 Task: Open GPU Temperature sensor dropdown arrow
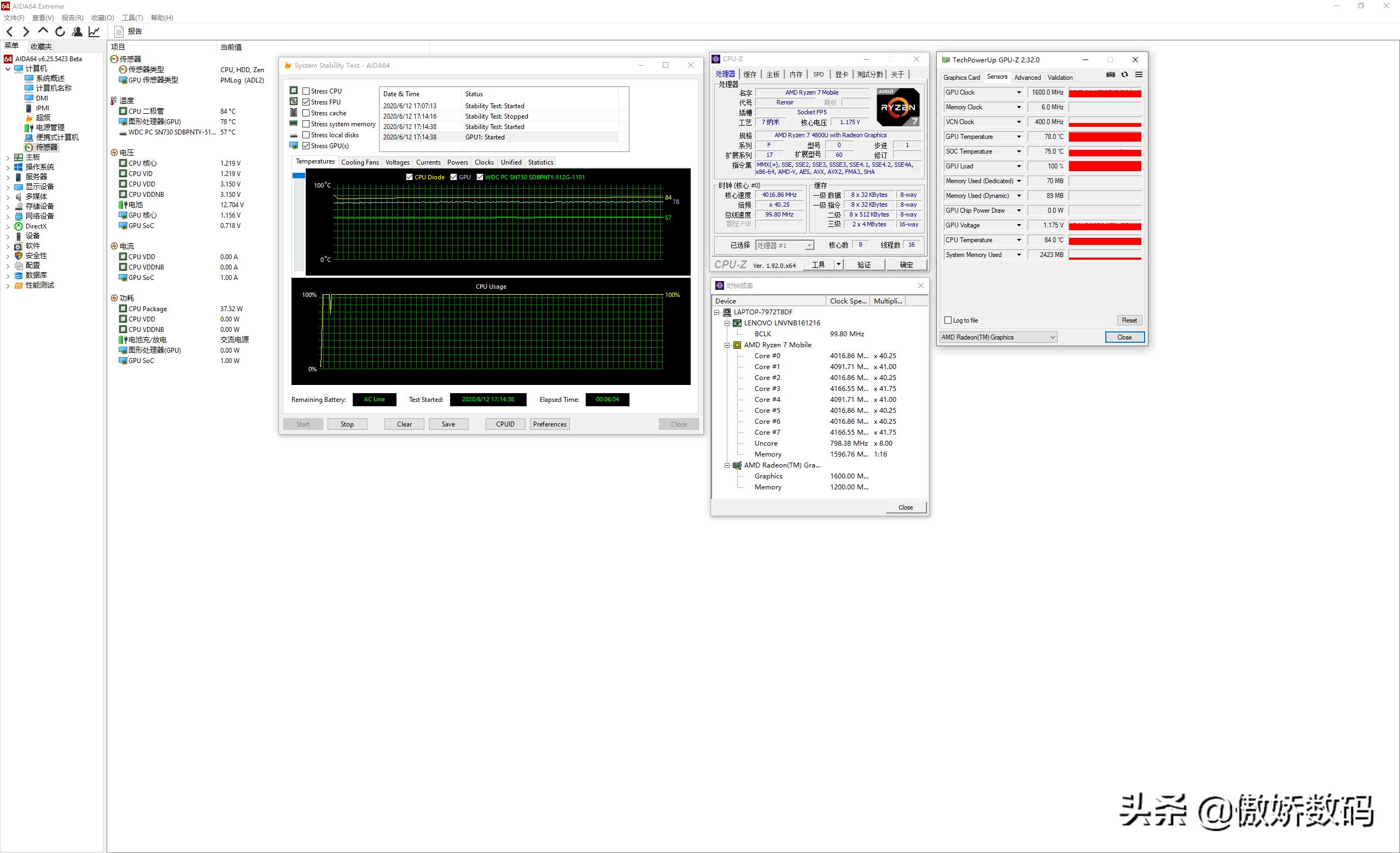tap(1019, 137)
